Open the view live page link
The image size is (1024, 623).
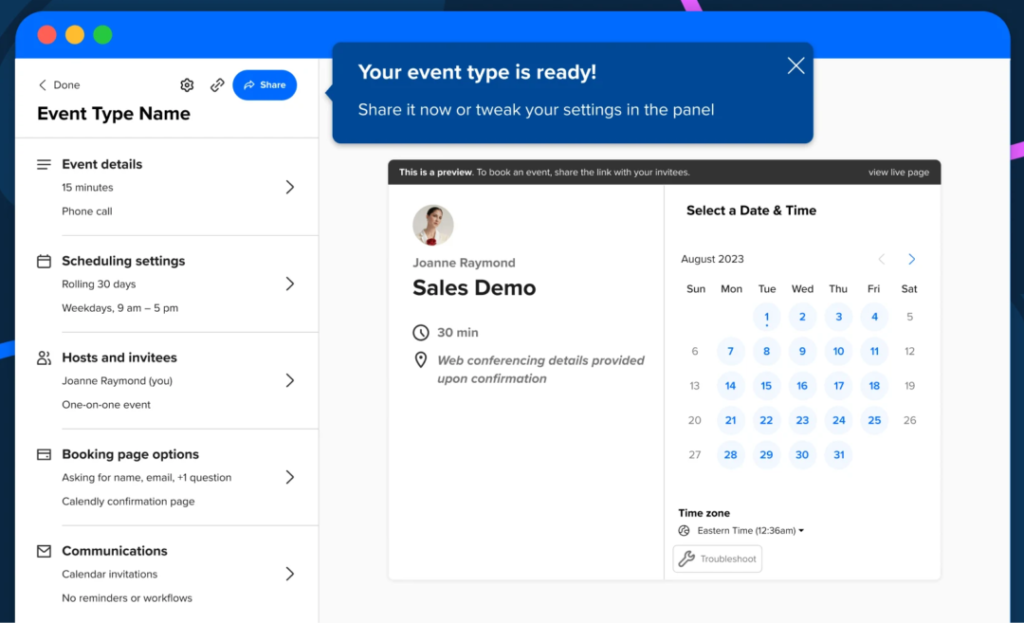click(898, 172)
